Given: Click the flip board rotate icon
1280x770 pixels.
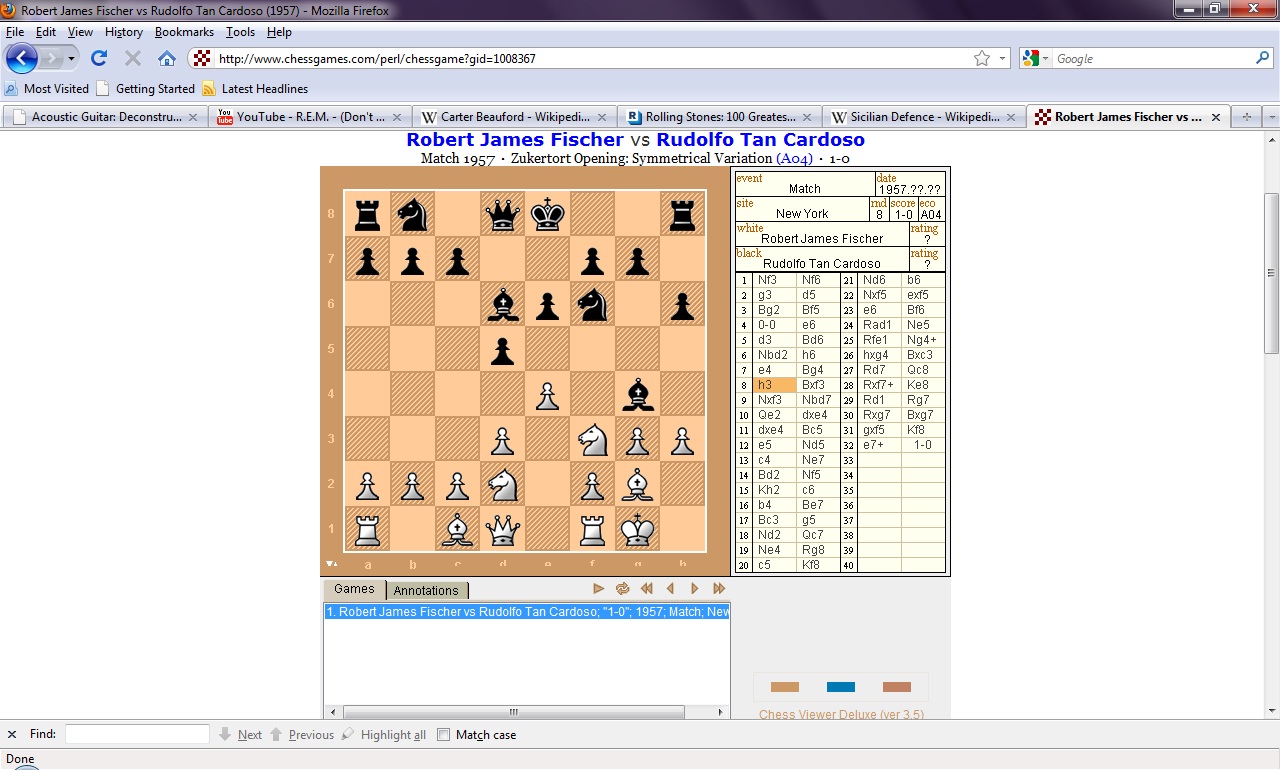Looking at the screenshot, I should (622, 589).
